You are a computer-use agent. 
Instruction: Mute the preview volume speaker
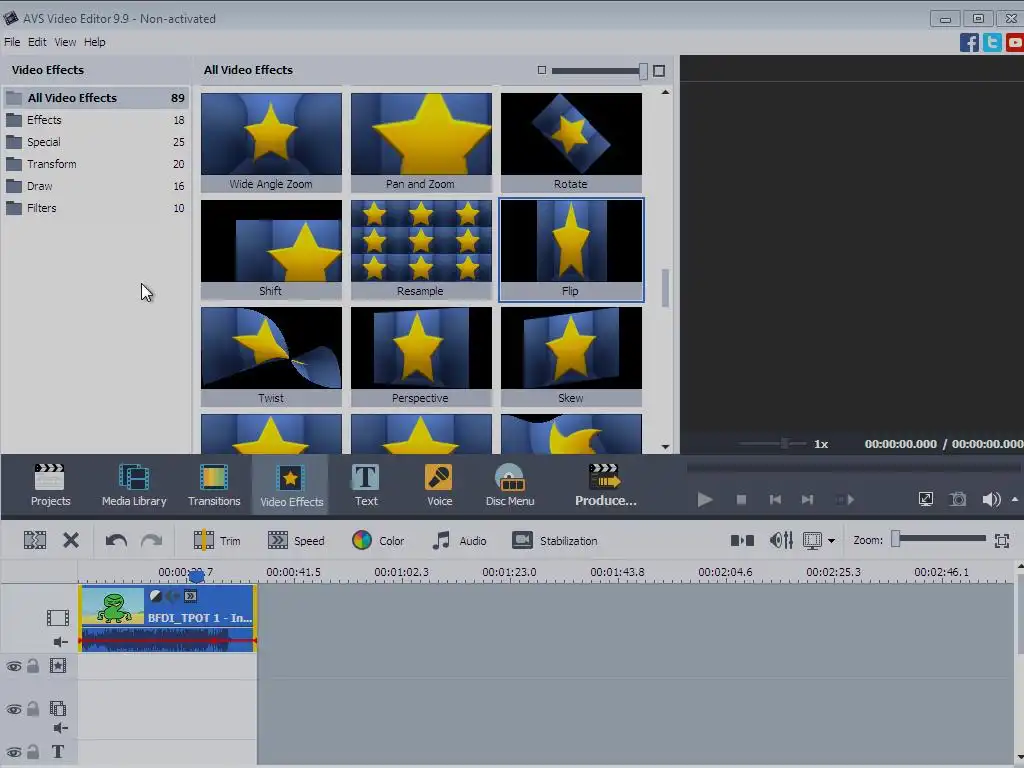click(x=991, y=499)
